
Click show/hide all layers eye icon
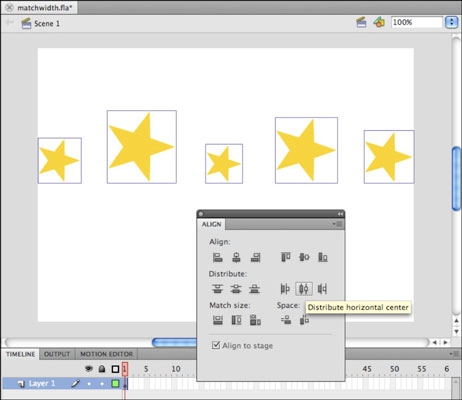(x=89, y=369)
